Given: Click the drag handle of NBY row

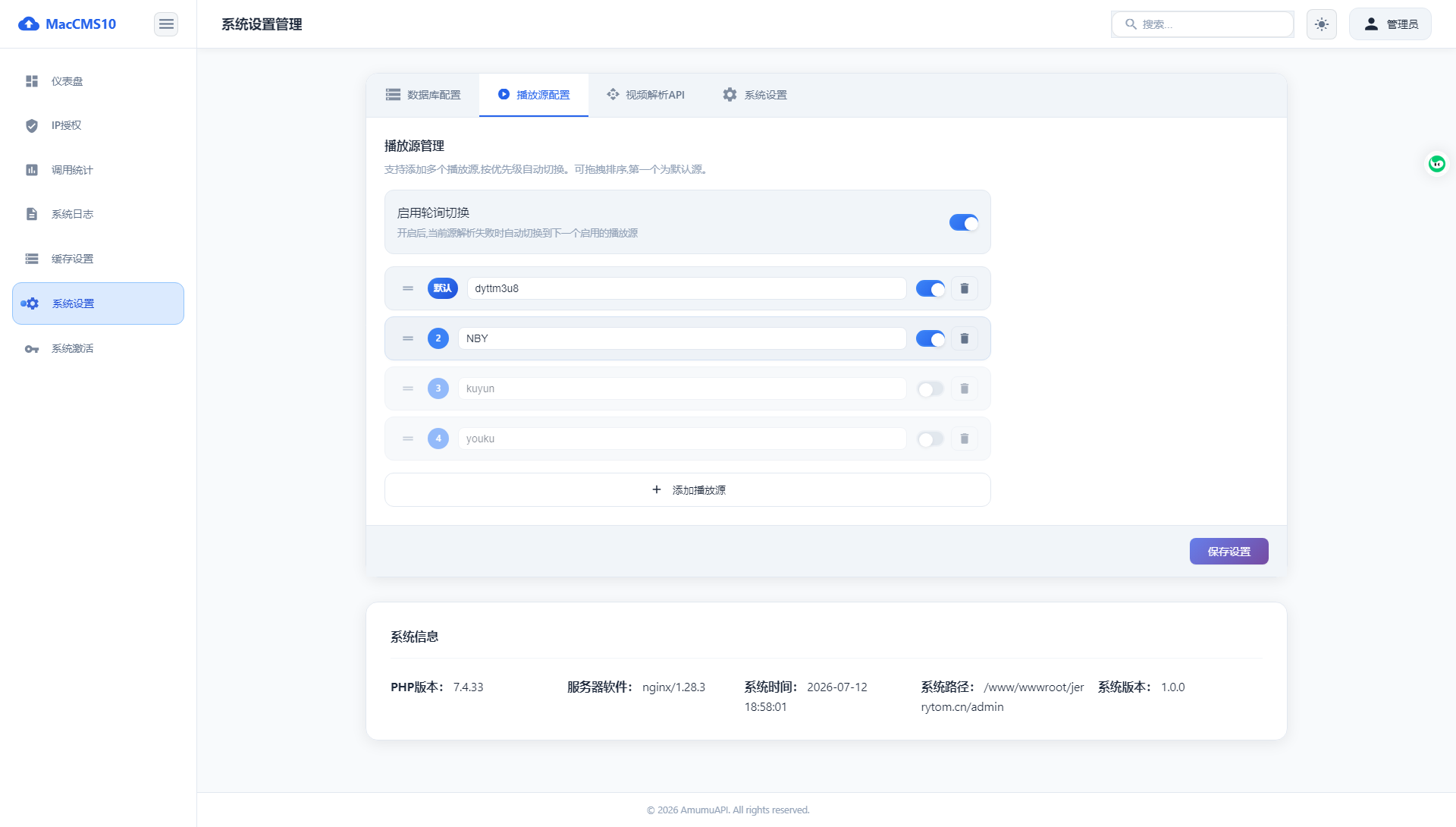Looking at the screenshot, I should 408,338.
